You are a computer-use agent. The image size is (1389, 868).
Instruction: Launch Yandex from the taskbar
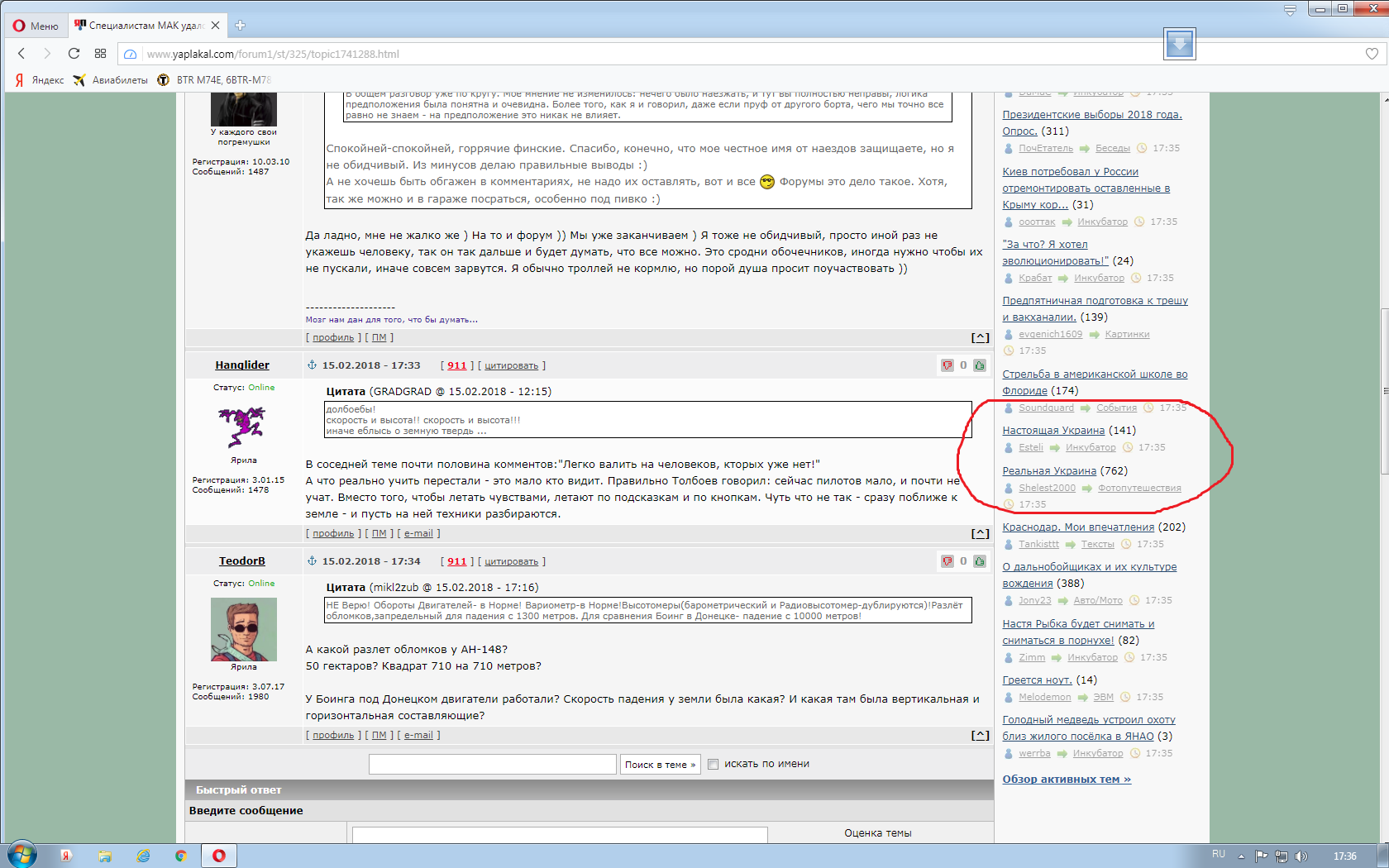click(x=66, y=856)
